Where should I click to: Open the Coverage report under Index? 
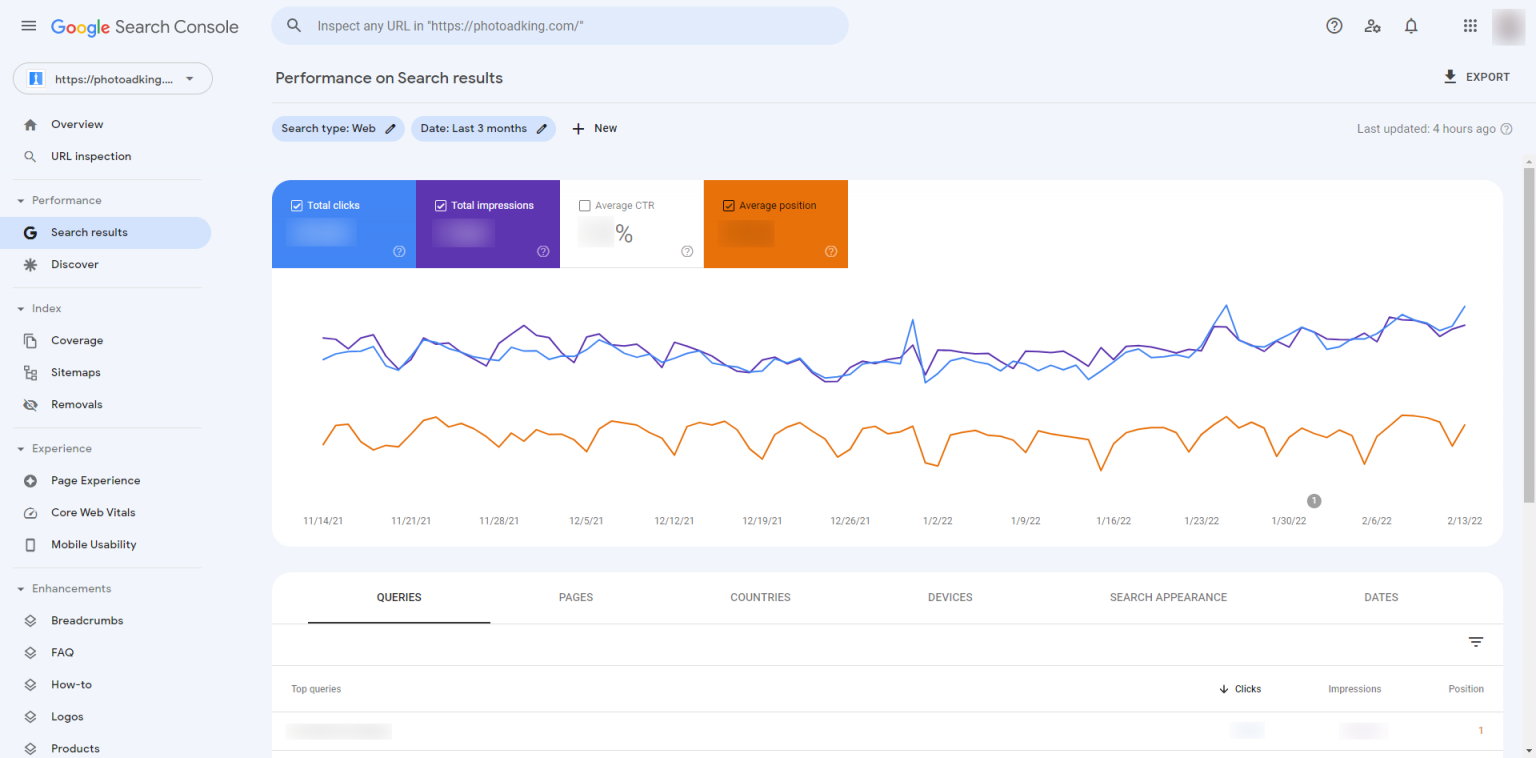[77, 340]
